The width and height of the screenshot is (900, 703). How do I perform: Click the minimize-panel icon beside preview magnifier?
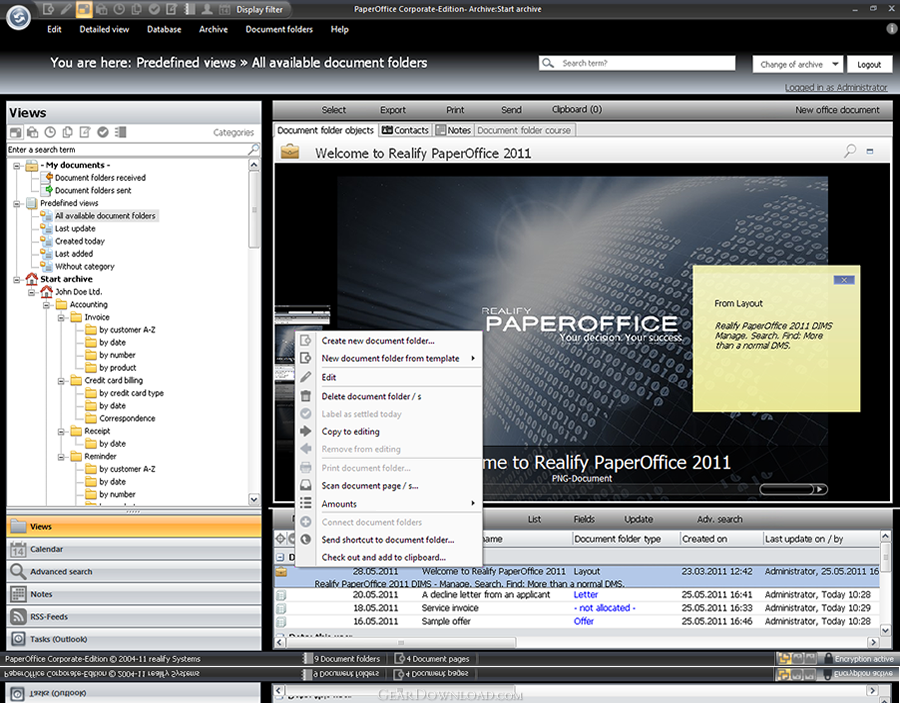(x=870, y=152)
